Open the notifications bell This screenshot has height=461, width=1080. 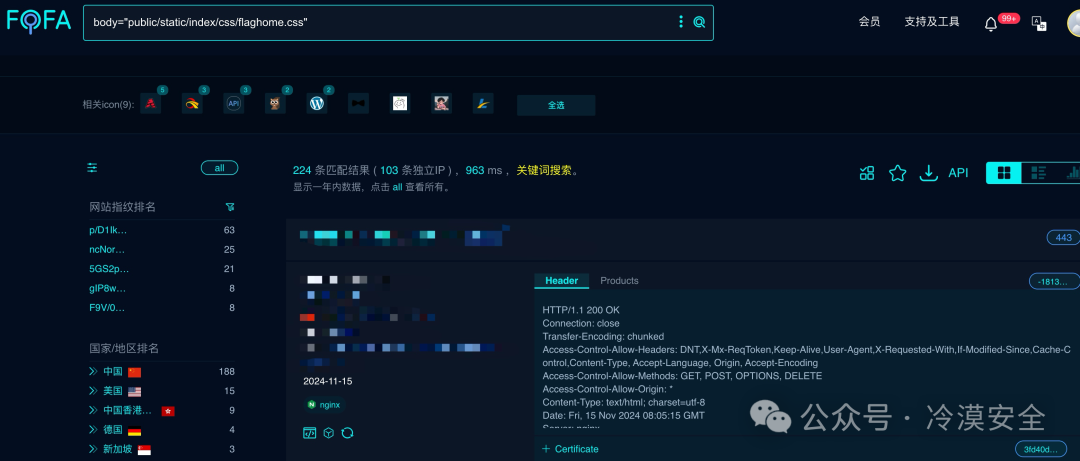click(990, 24)
